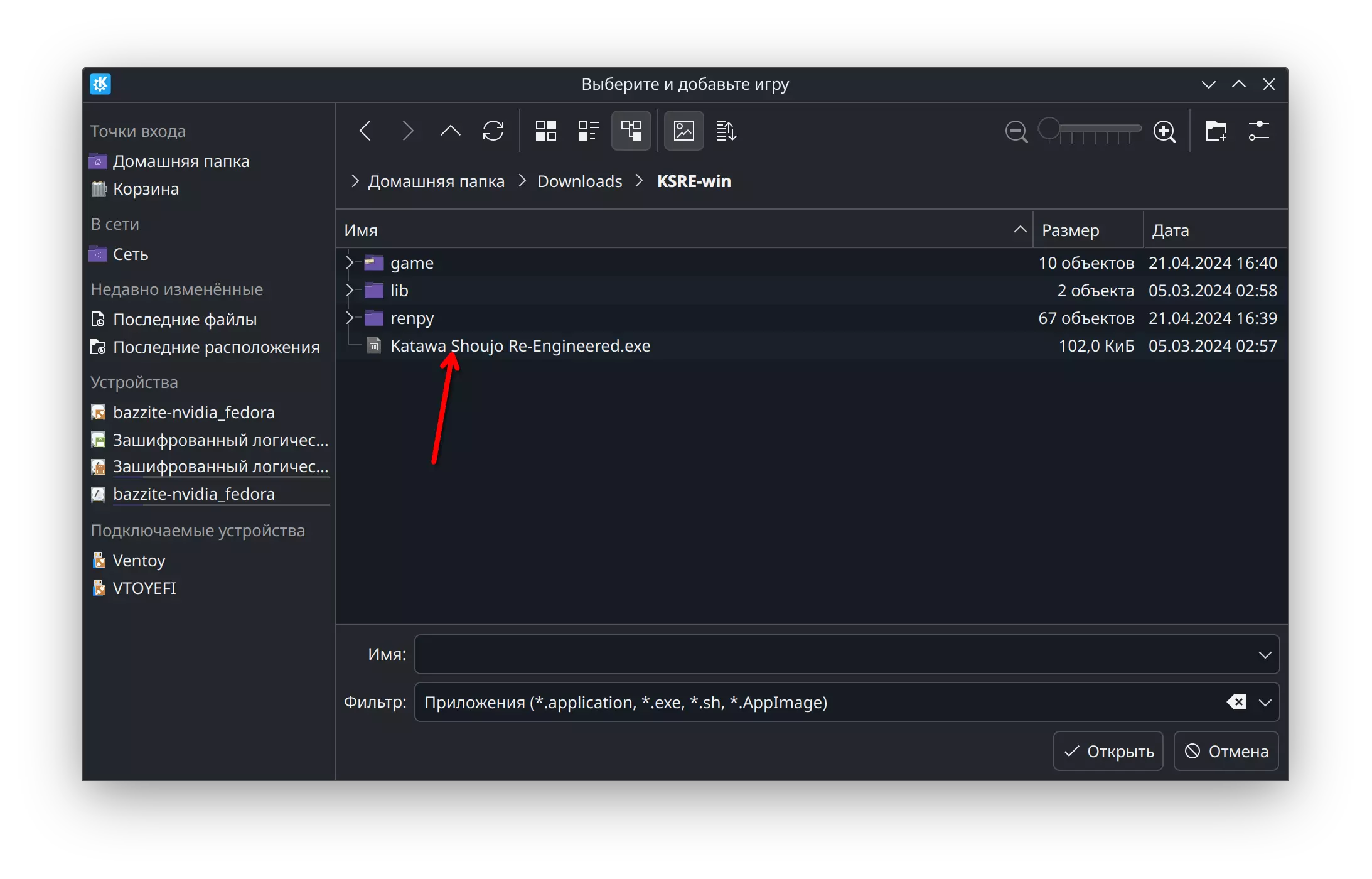Go back to previous folder
1372x879 pixels.
pyautogui.click(x=365, y=131)
